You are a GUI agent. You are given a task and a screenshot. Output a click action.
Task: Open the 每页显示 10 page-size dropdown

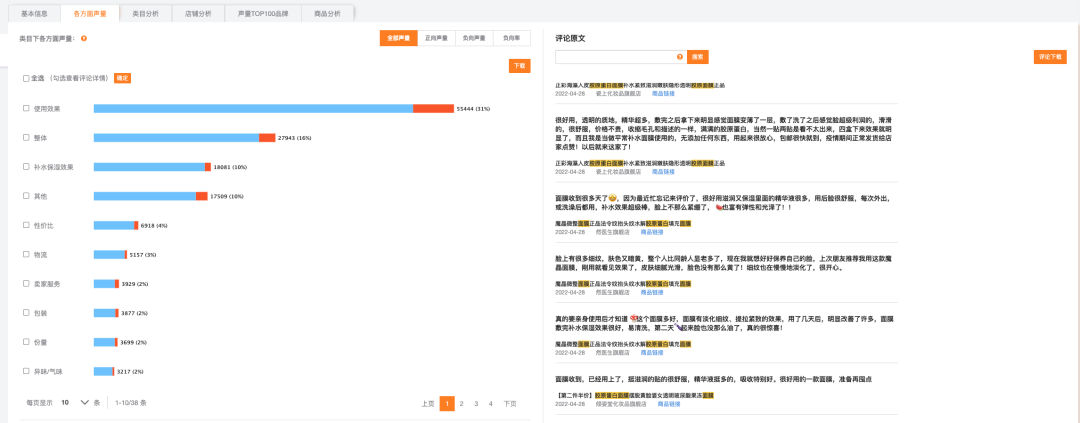click(x=75, y=402)
